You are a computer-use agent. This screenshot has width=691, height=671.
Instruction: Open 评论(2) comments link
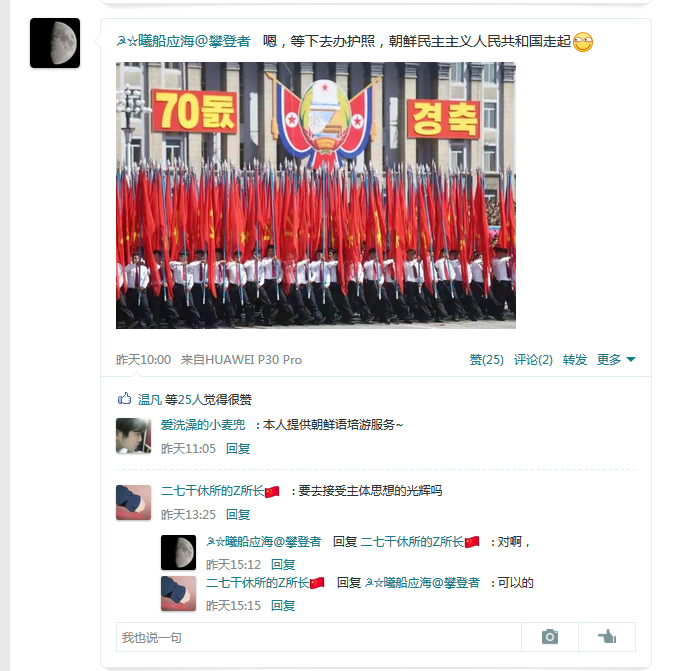tap(533, 360)
